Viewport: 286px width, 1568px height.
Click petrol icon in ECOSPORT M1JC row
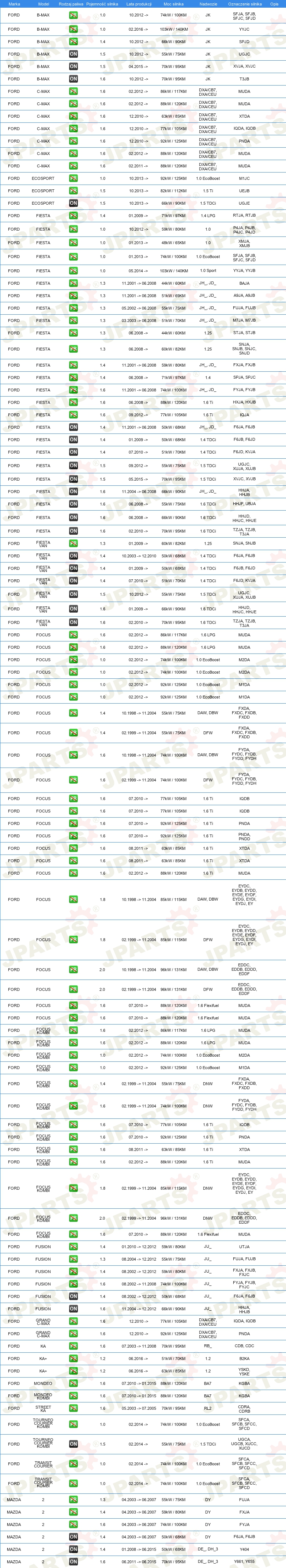point(73,178)
